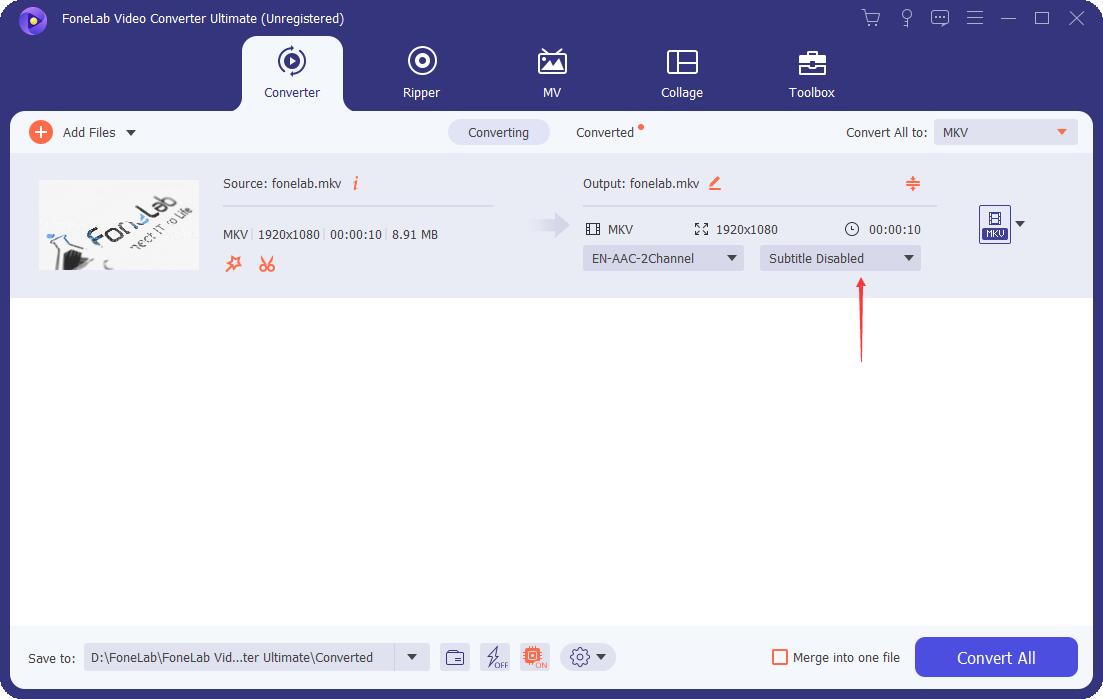
Task: Open the edit effects star wand icon
Action: click(234, 264)
